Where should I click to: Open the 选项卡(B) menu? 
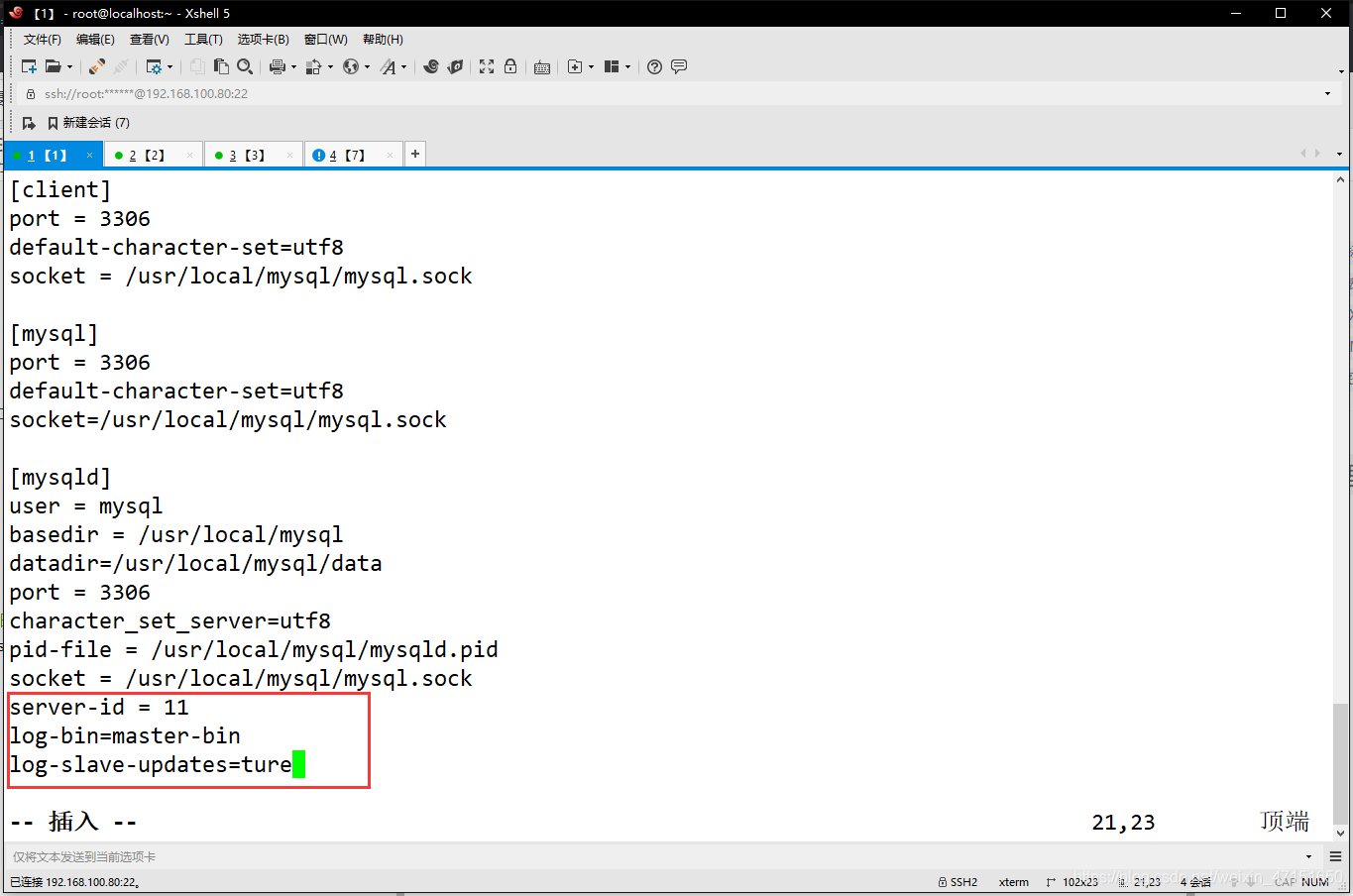[264, 40]
